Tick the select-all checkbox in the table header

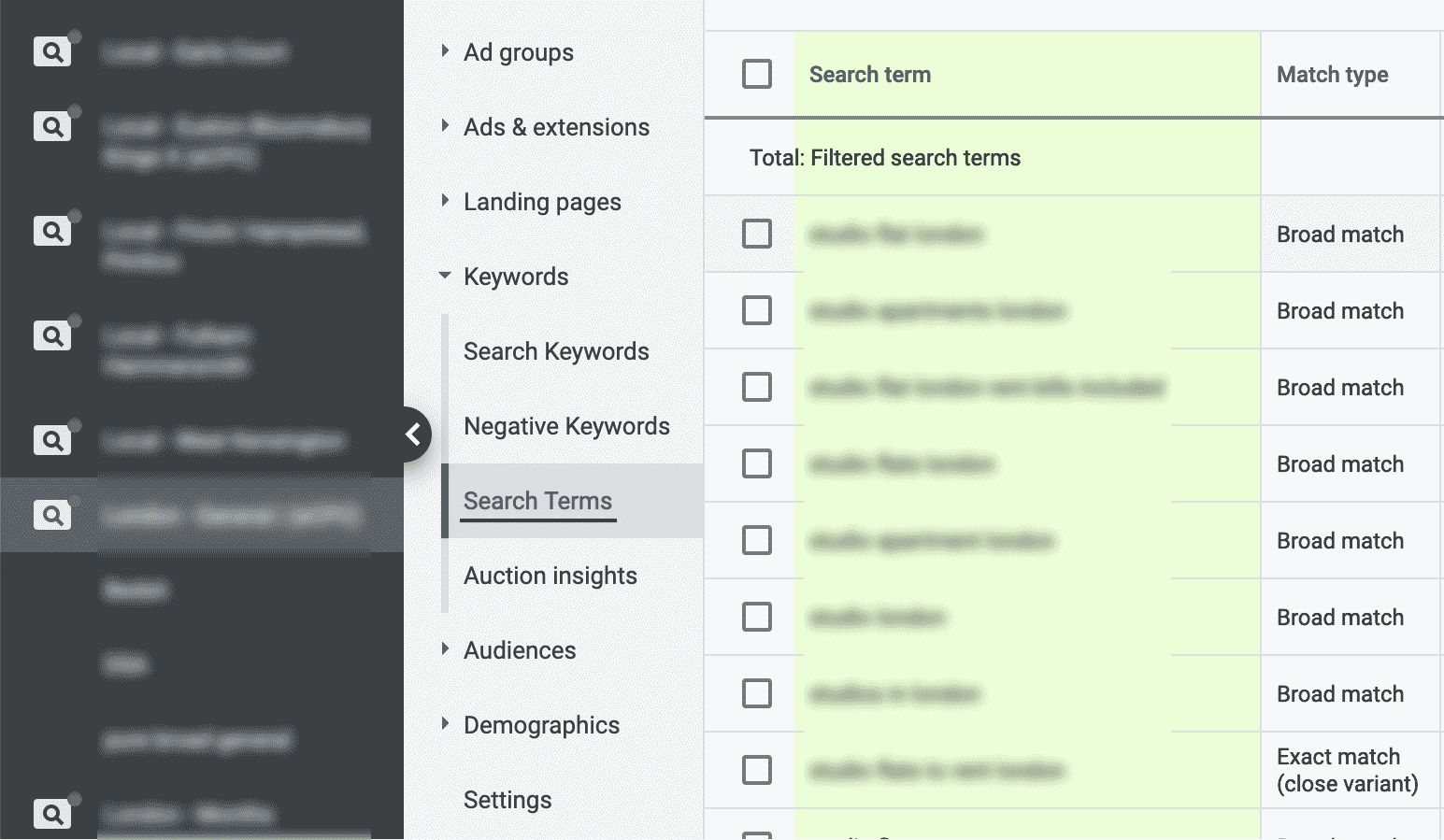[755, 74]
